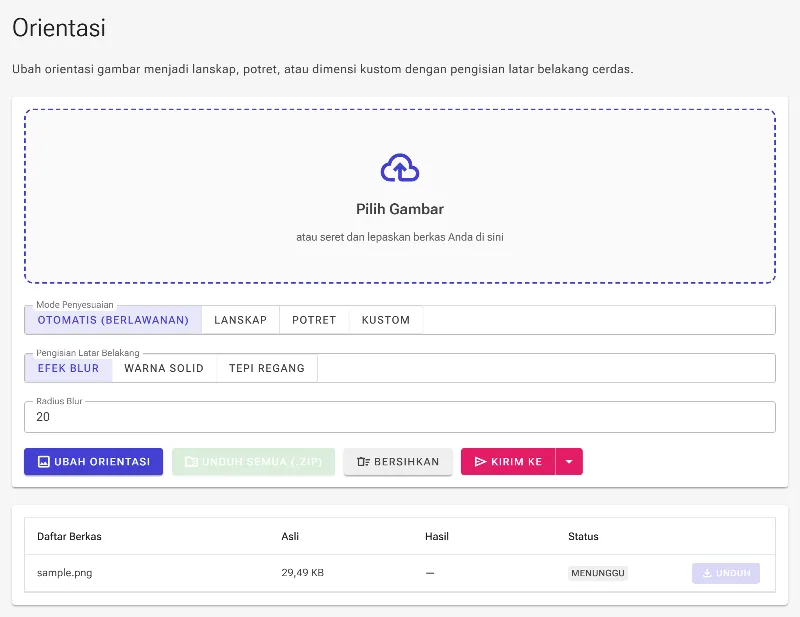The image size is (800, 617).
Task: Click the Hasil column header
Action: point(437,536)
